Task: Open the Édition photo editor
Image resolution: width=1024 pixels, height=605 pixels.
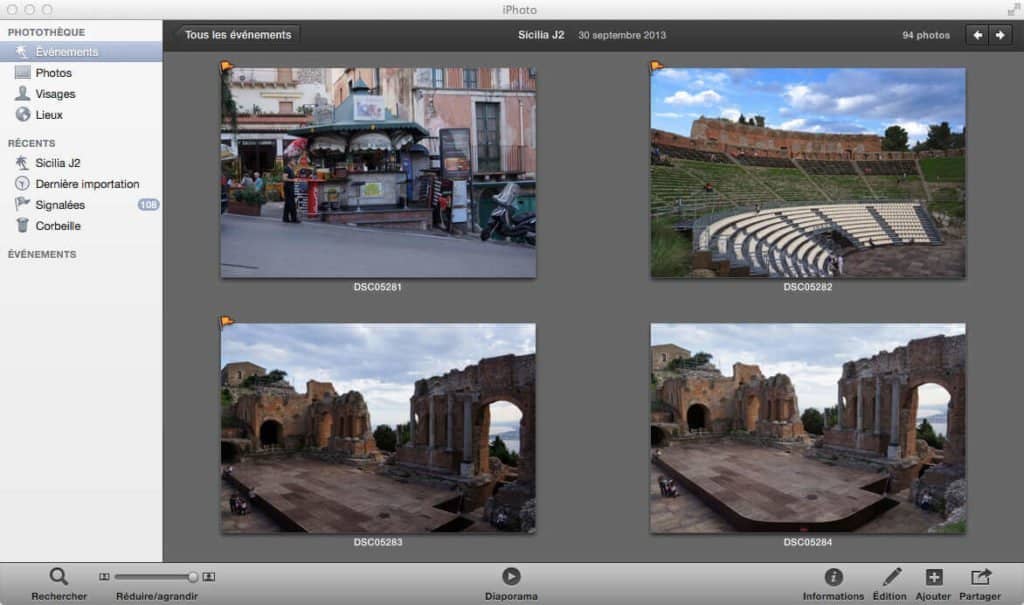Action: coord(891,578)
